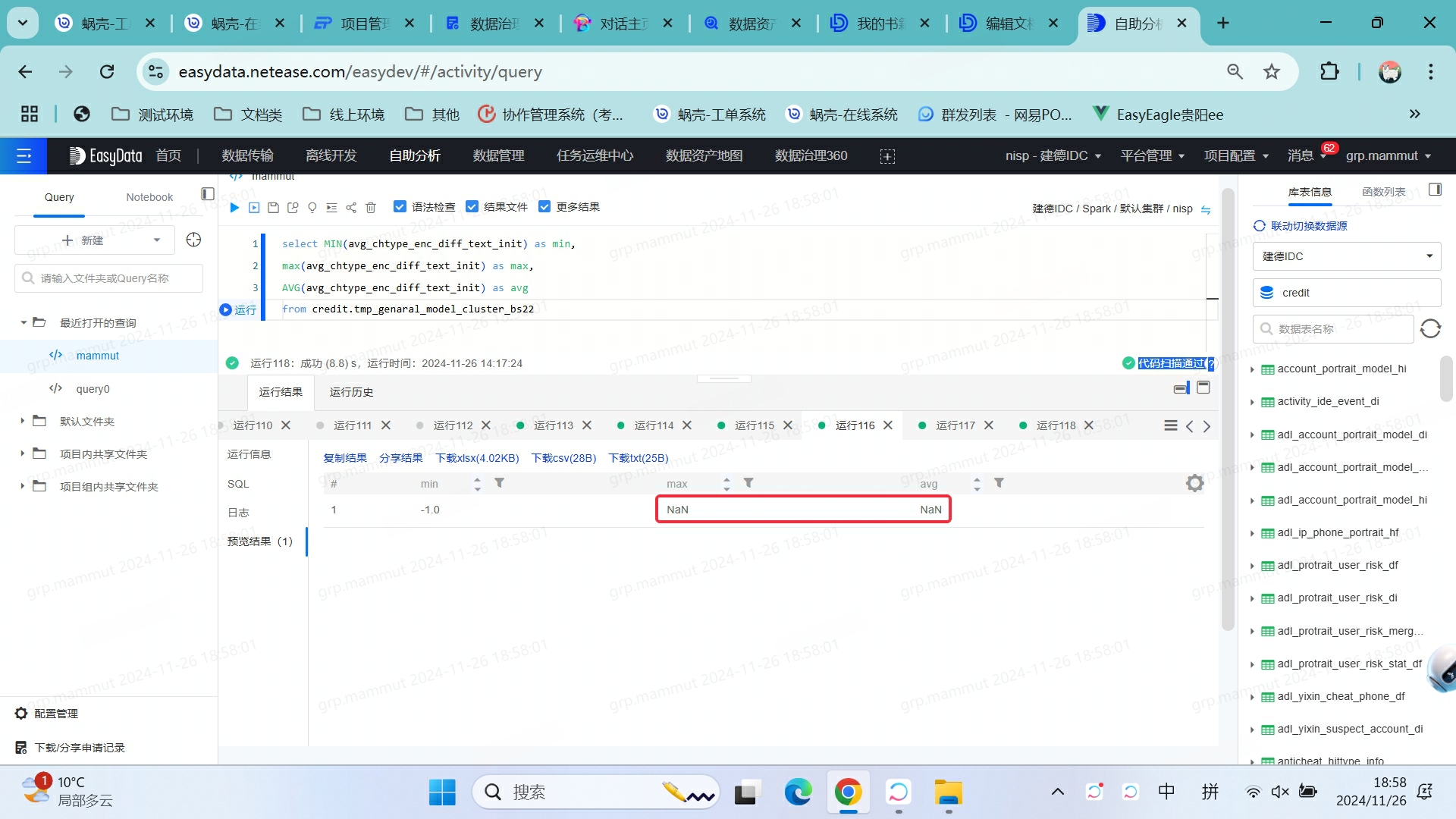Delete the query using the trash icon
The image size is (1456, 819).
[370, 207]
